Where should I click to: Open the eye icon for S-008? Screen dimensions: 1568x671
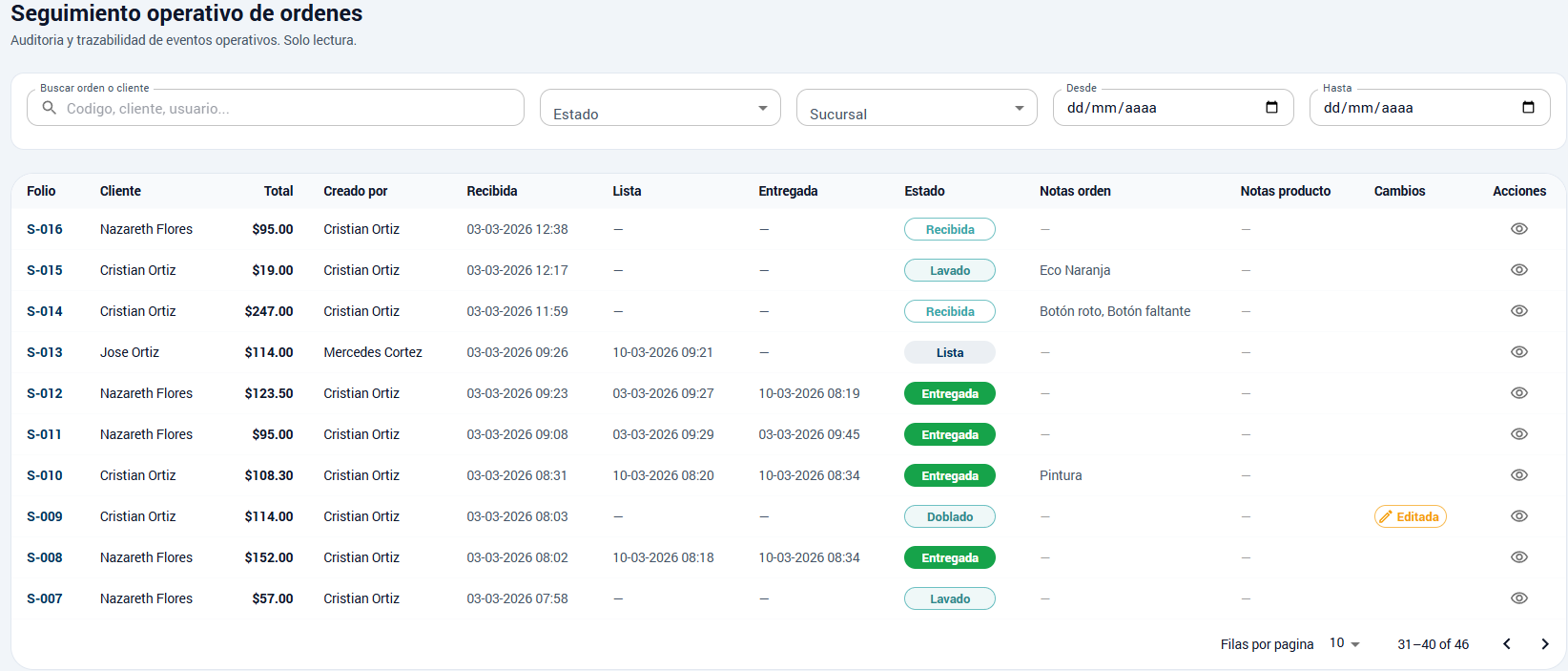[x=1519, y=557]
